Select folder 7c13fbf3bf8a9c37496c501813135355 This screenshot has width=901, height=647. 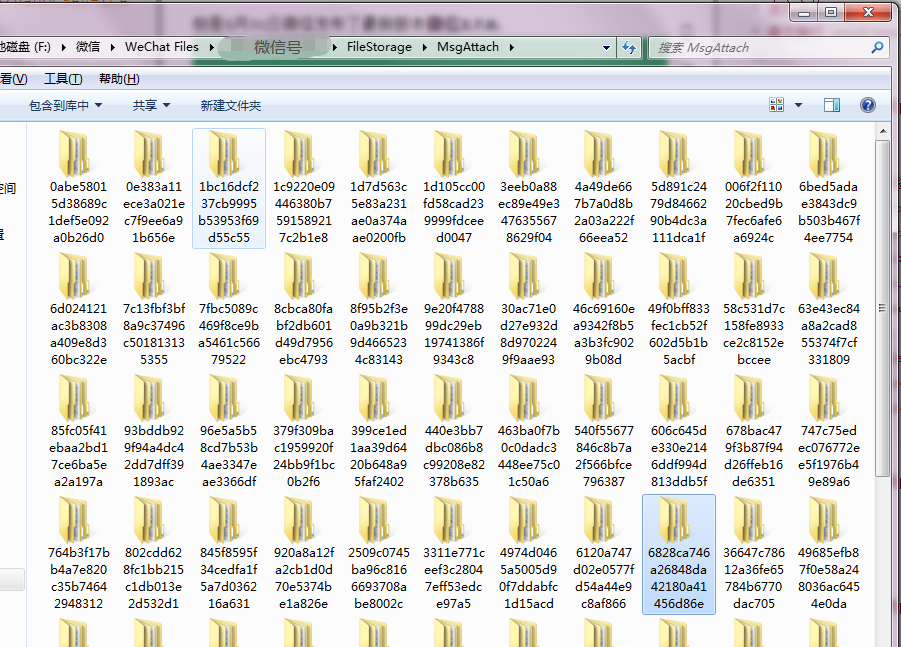tap(153, 310)
